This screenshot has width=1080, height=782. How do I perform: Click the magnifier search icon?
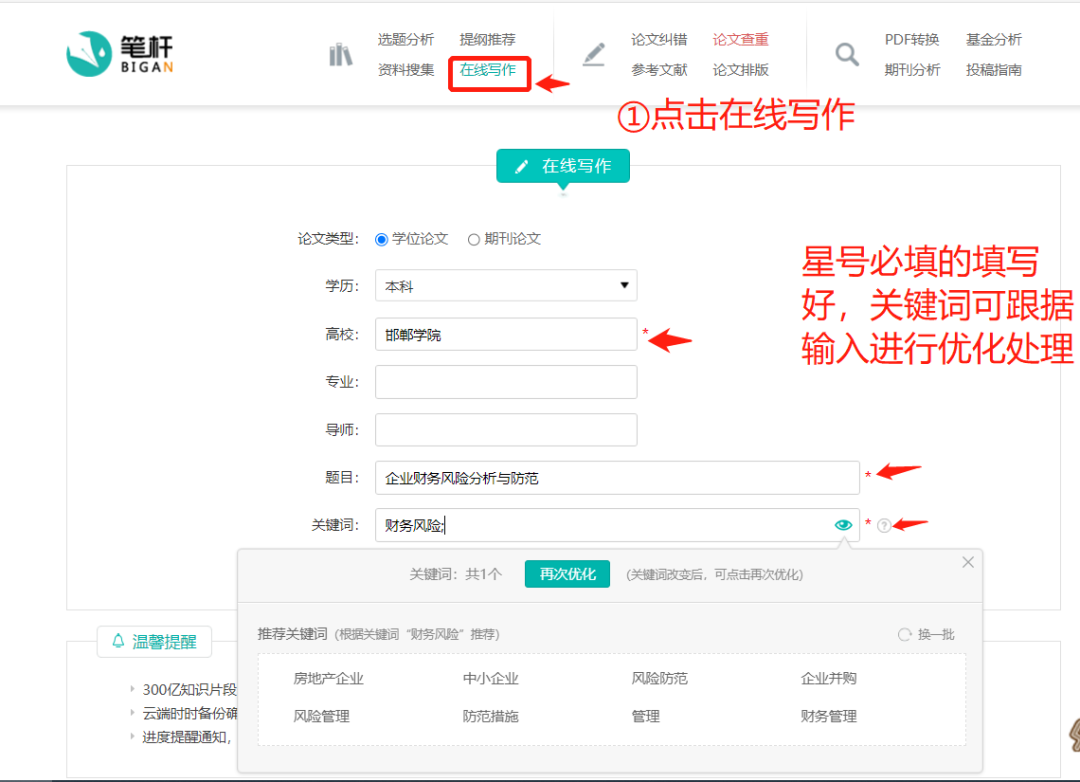pos(847,54)
